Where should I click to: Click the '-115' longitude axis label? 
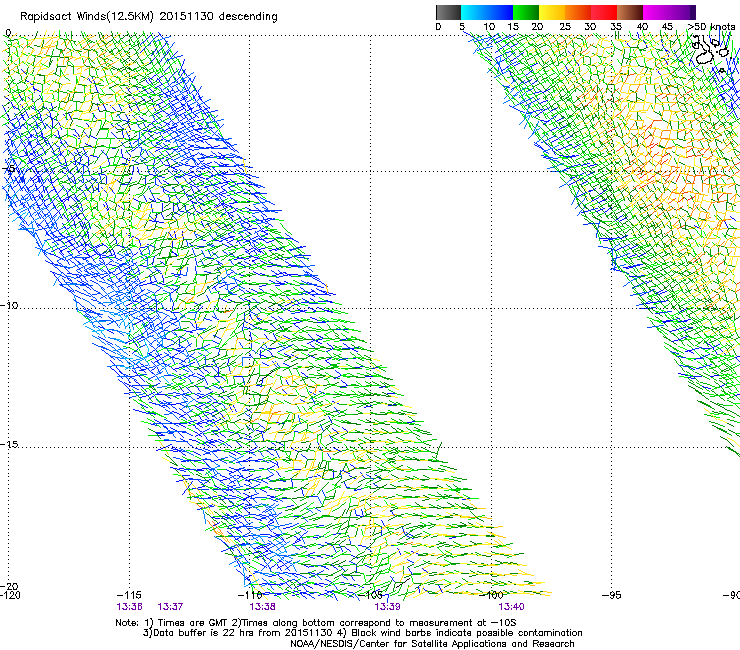(129, 595)
